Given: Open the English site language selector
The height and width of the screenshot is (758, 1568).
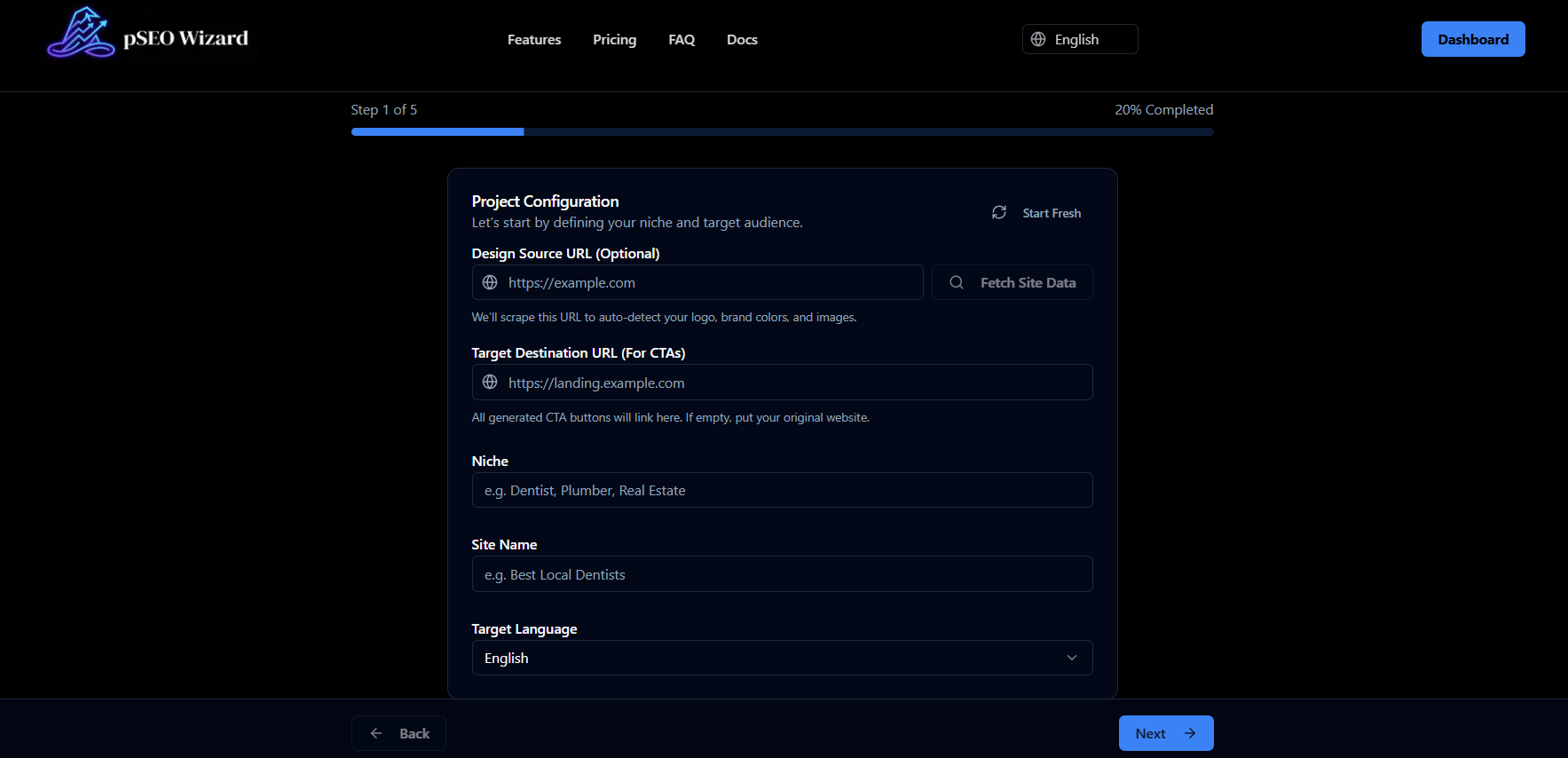Looking at the screenshot, I should (x=1079, y=39).
